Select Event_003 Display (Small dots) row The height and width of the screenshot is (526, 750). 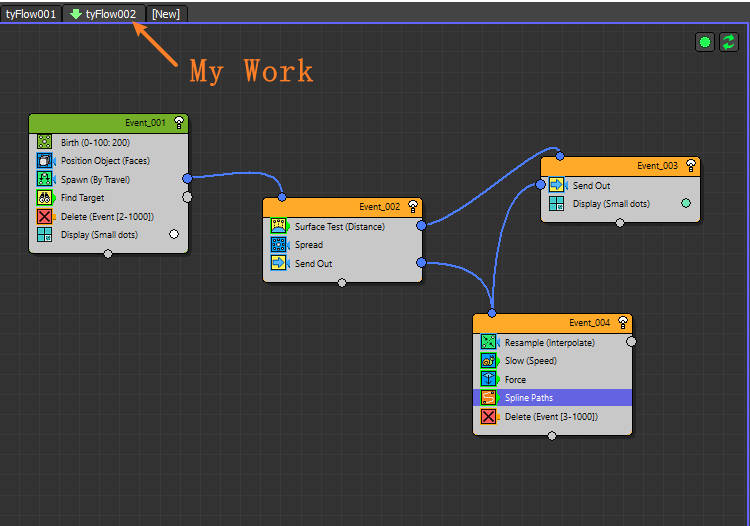coord(620,203)
